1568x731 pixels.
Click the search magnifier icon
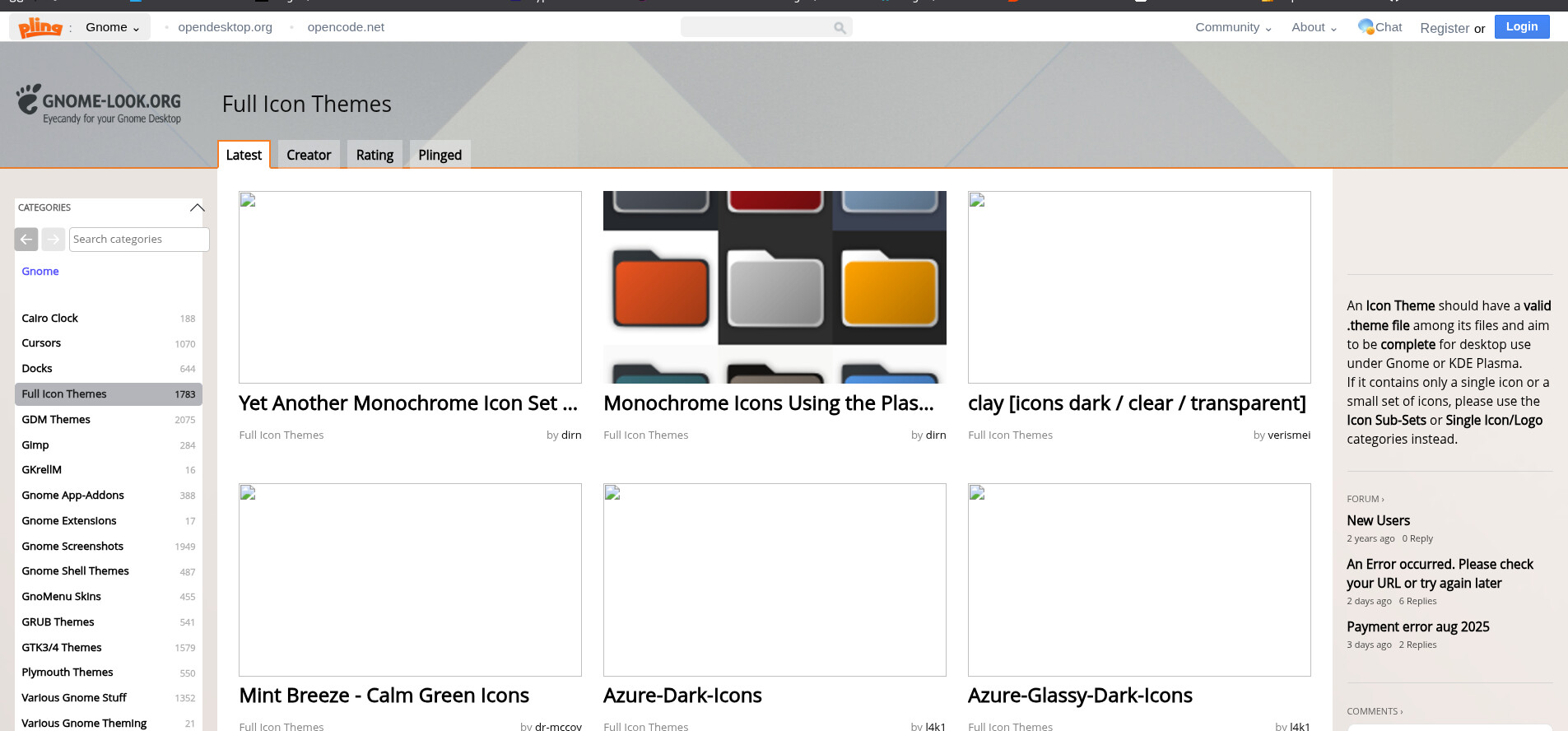point(839,28)
